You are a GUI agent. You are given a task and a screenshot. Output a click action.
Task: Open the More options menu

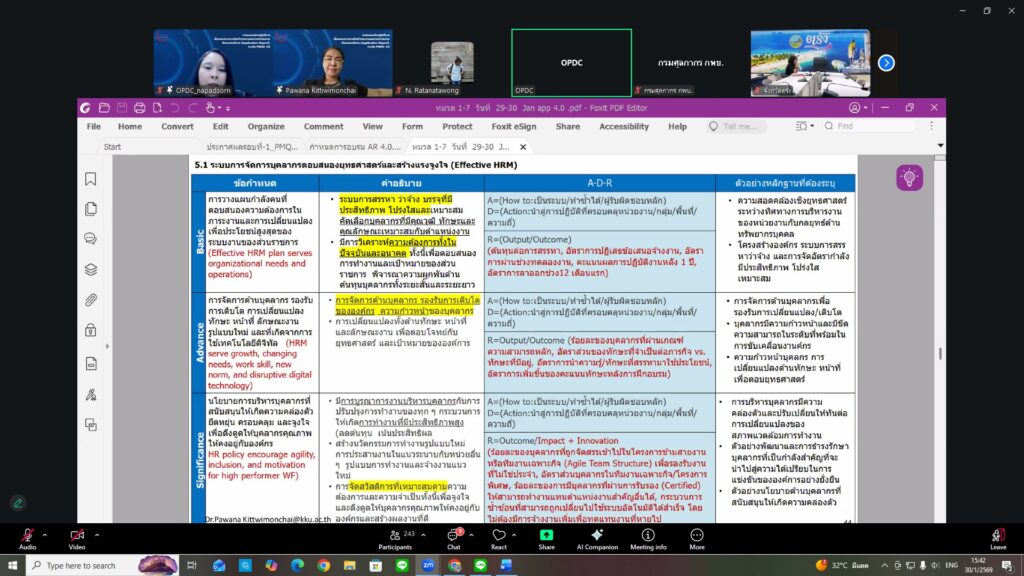(697, 537)
